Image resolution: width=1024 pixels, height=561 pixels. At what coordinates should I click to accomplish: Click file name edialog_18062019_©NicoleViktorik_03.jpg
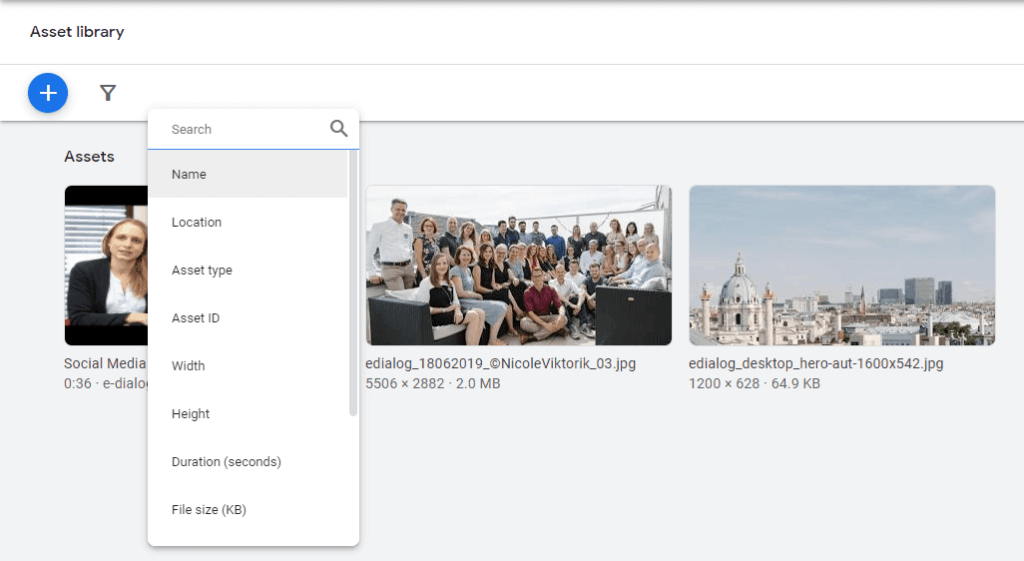500,364
